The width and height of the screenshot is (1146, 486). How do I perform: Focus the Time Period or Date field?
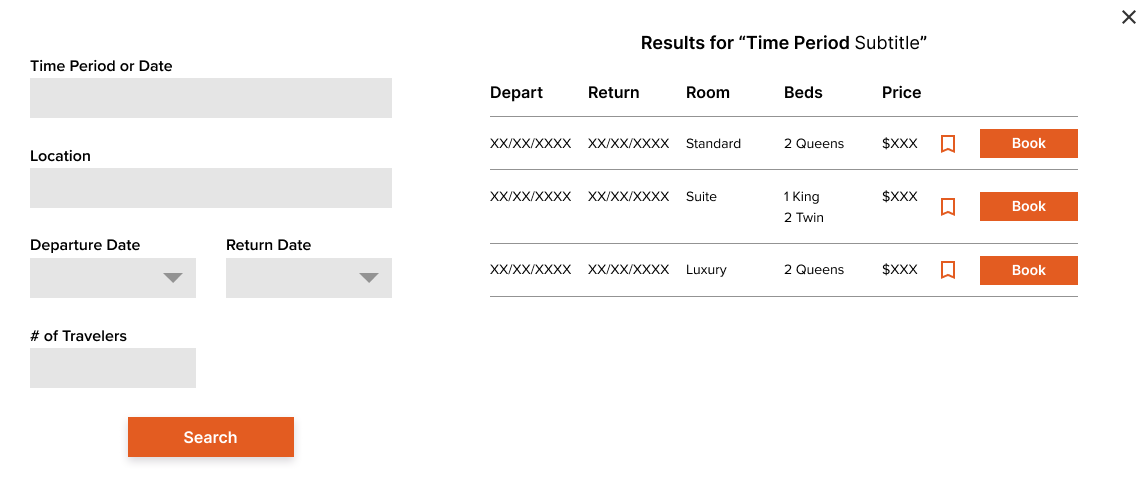pos(210,98)
